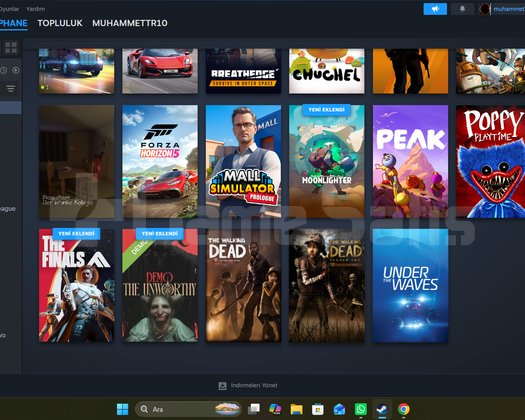Open the profile avatar menu

tap(484, 9)
